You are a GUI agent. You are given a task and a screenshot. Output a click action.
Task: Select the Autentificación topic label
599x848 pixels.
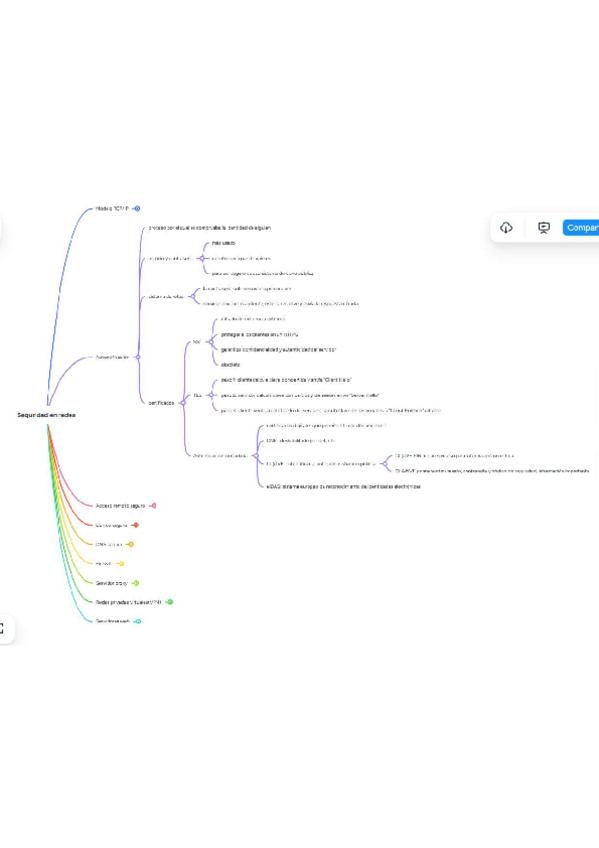112,357
